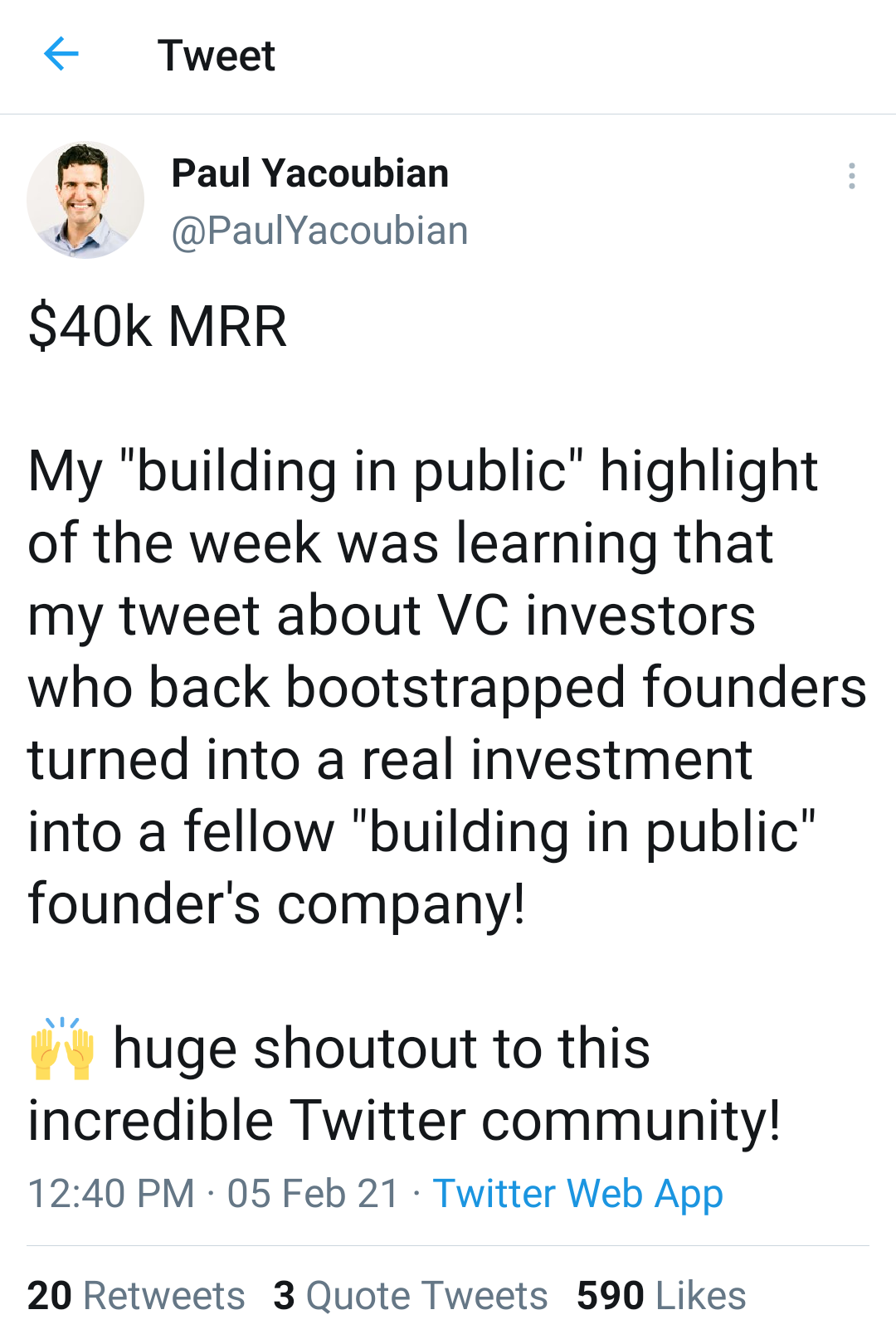Click the @PaulYacoubian handle
The height and width of the screenshot is (1339, 896).
click(x=319, y=231)
